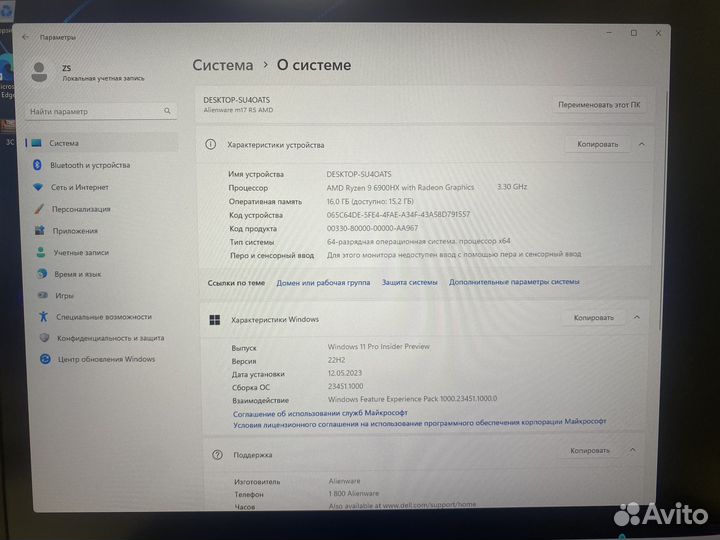Screen dimensions: 720x540
Task: Click the question mark icon beside Поддержка
Action: click(x=217, y=455)
